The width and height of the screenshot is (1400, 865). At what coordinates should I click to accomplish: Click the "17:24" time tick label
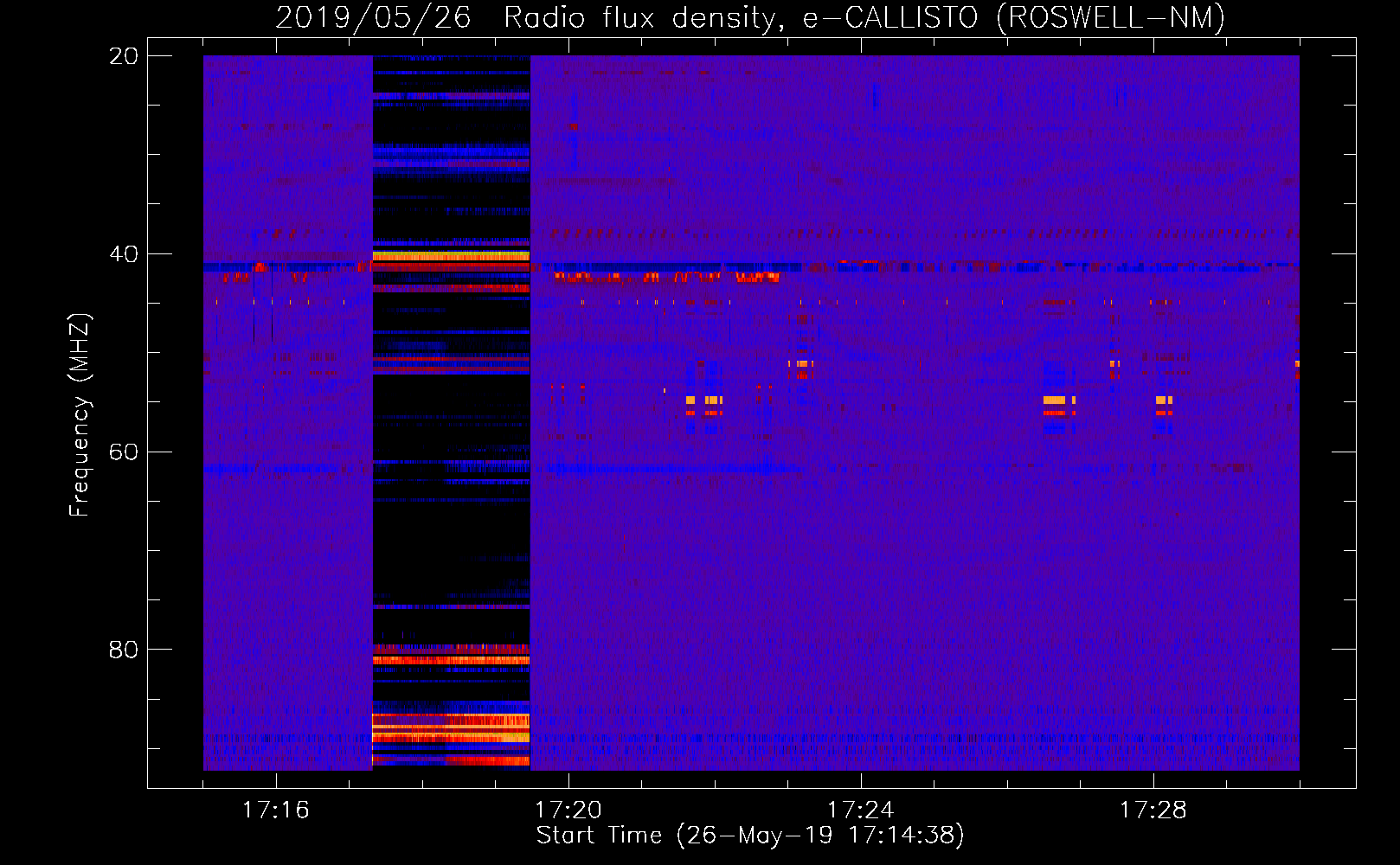point(861,810)
